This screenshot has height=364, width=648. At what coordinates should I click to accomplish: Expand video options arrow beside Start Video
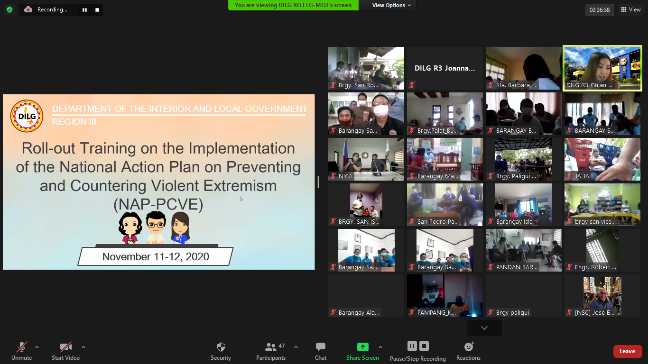tap(83, 347)
